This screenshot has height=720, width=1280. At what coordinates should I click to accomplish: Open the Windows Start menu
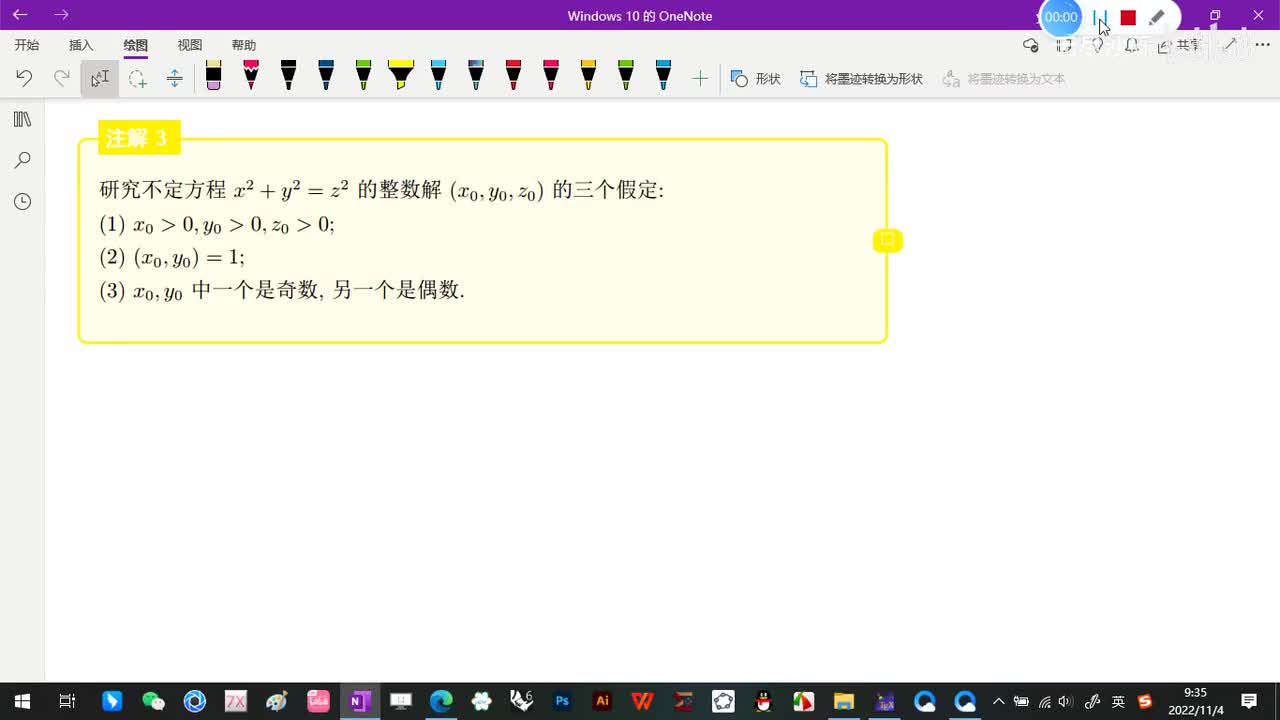[22, 701]
